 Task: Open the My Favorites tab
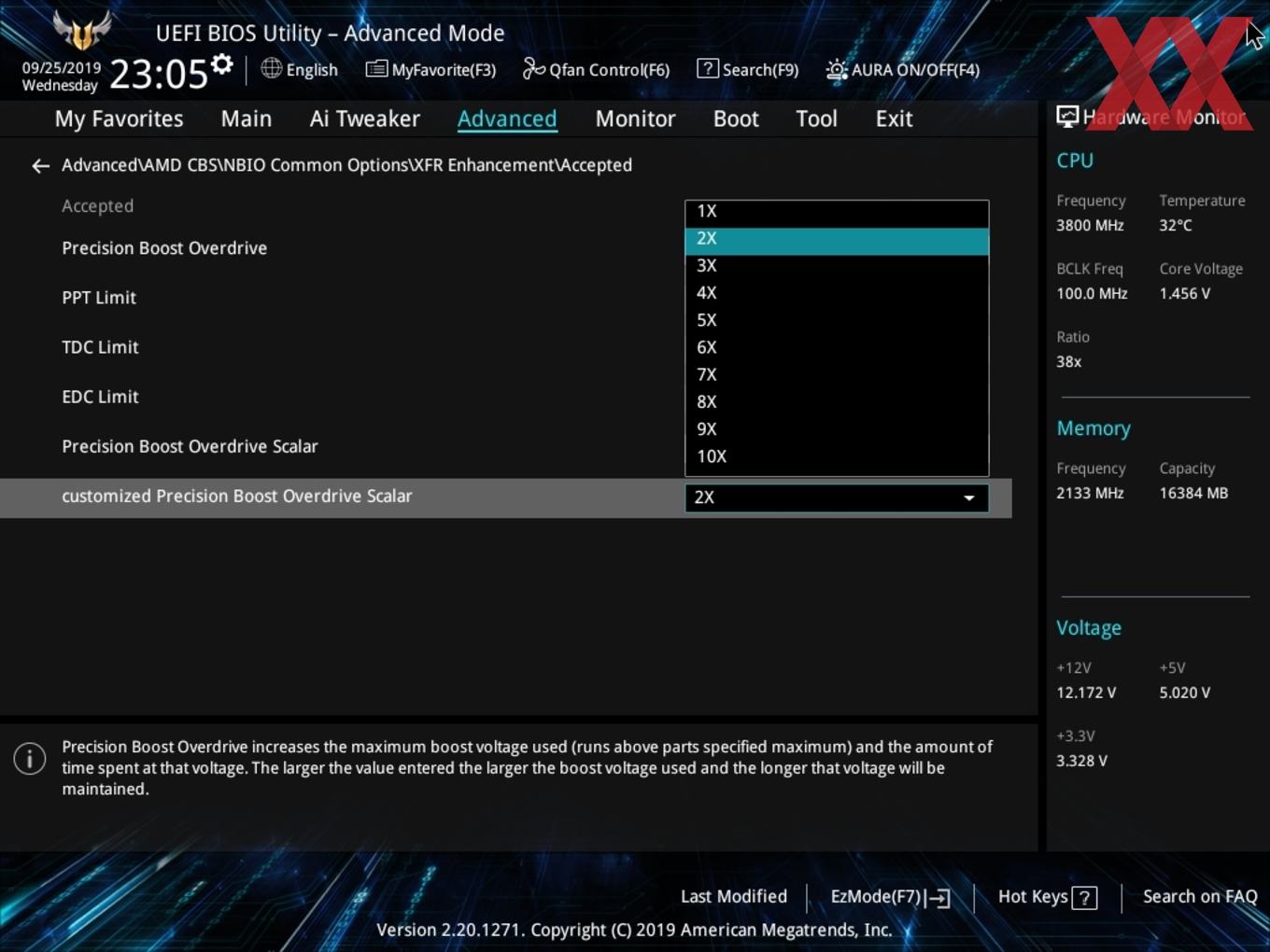(x=119, y=119)
